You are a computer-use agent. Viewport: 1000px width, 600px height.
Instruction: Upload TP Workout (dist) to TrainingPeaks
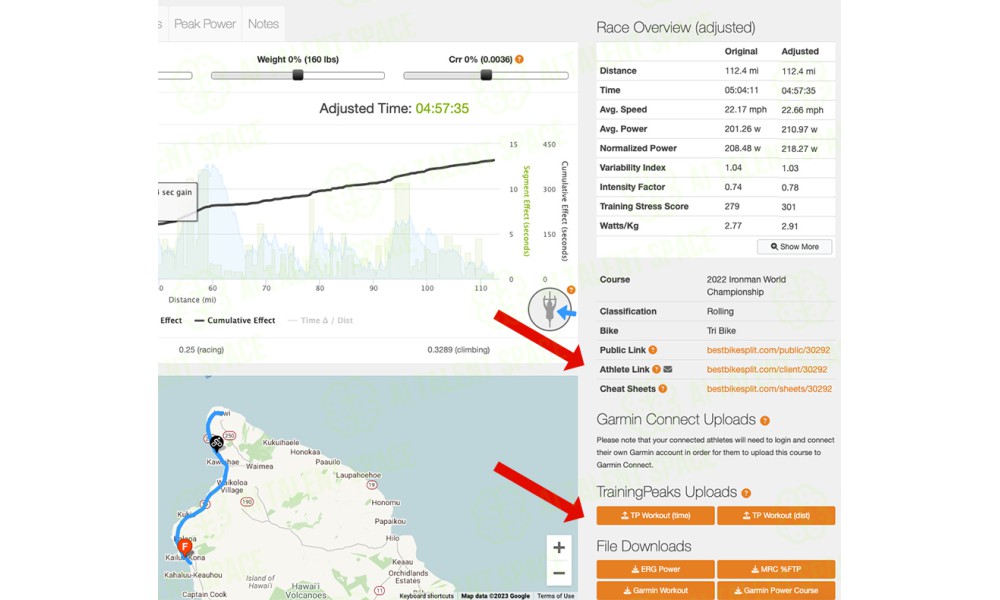point(776,515)
